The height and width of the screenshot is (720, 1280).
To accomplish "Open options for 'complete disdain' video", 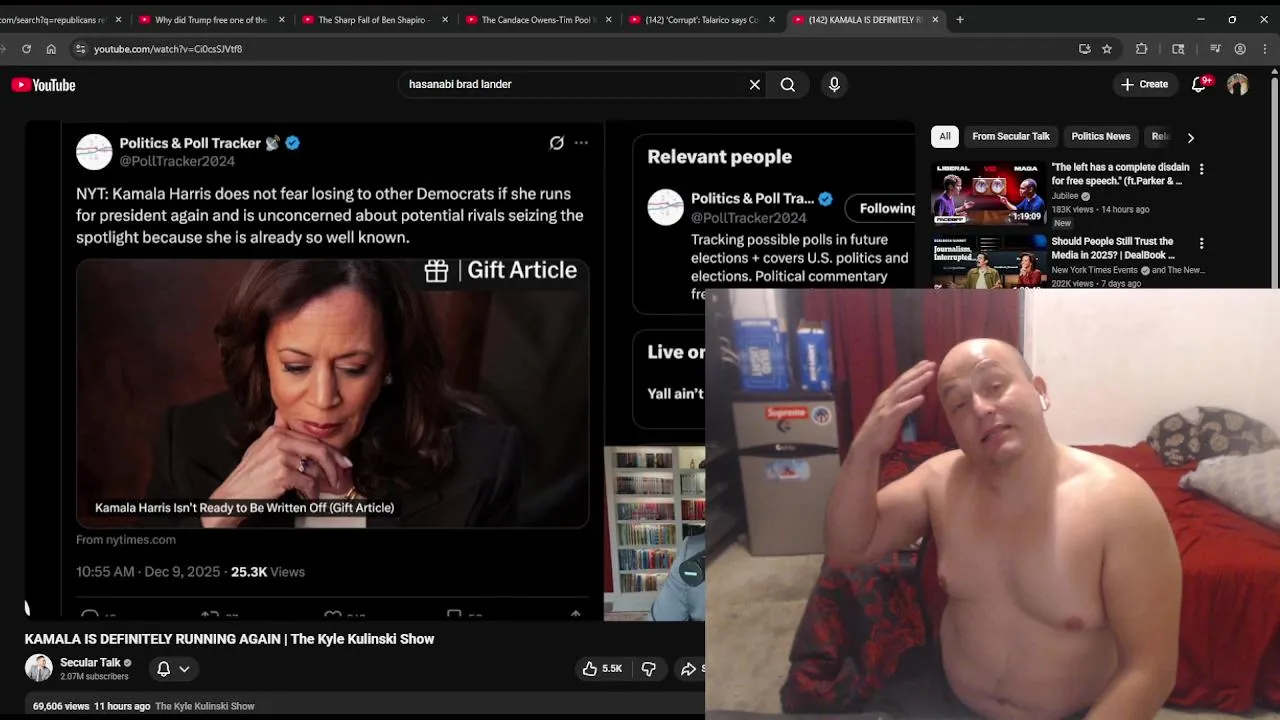I will [1201, 170].
